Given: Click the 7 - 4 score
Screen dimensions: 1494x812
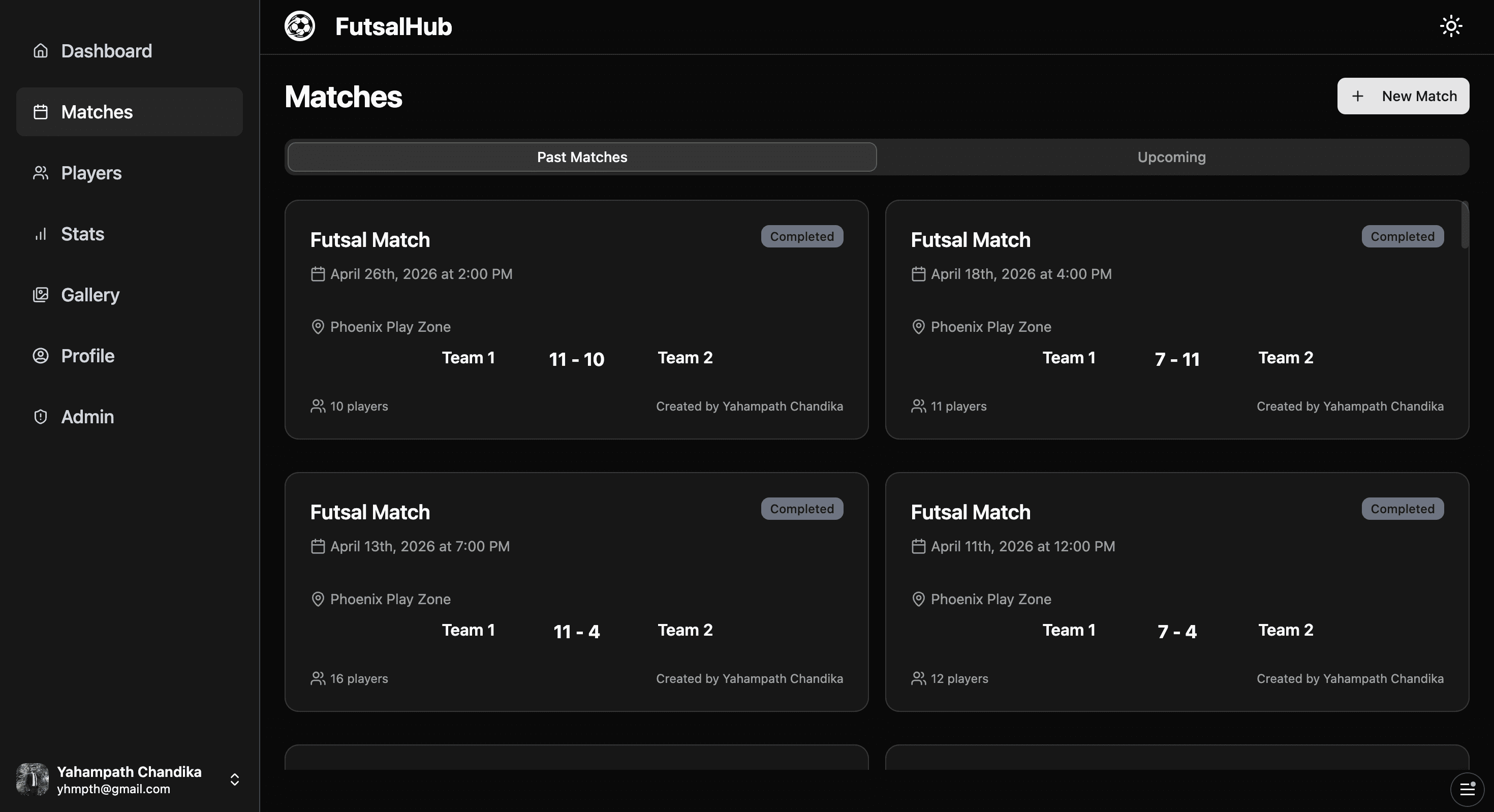Looking at the screenshot, I should pyautogui.click(x=1177, y=632).
